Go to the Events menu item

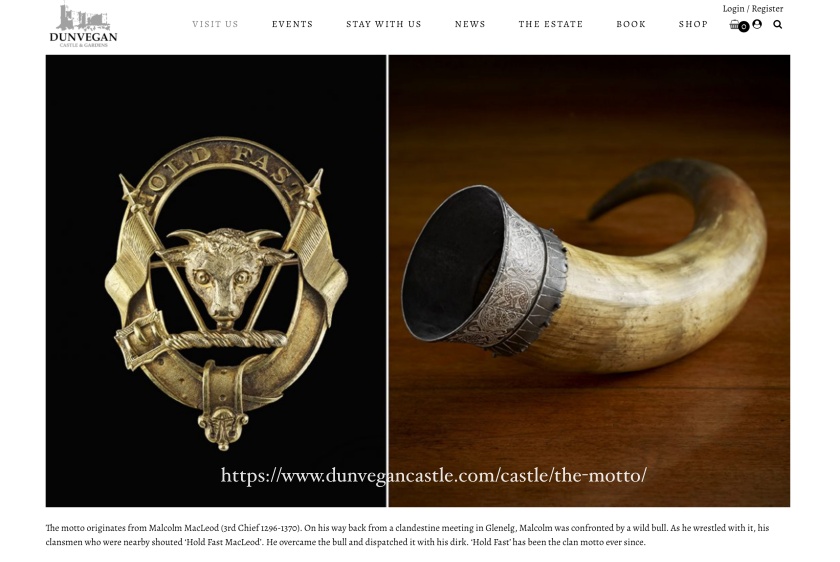pyautogui.click(x=292, y=24)
